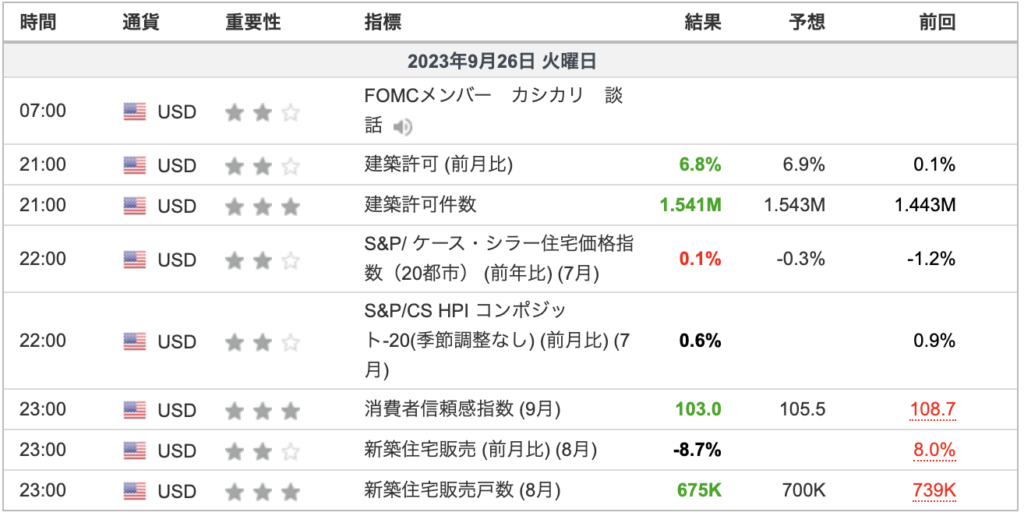Click 重要性 column header
The width and height of the screenshot is (1024, 516).
pyautogui.click(x=253, y=23)
